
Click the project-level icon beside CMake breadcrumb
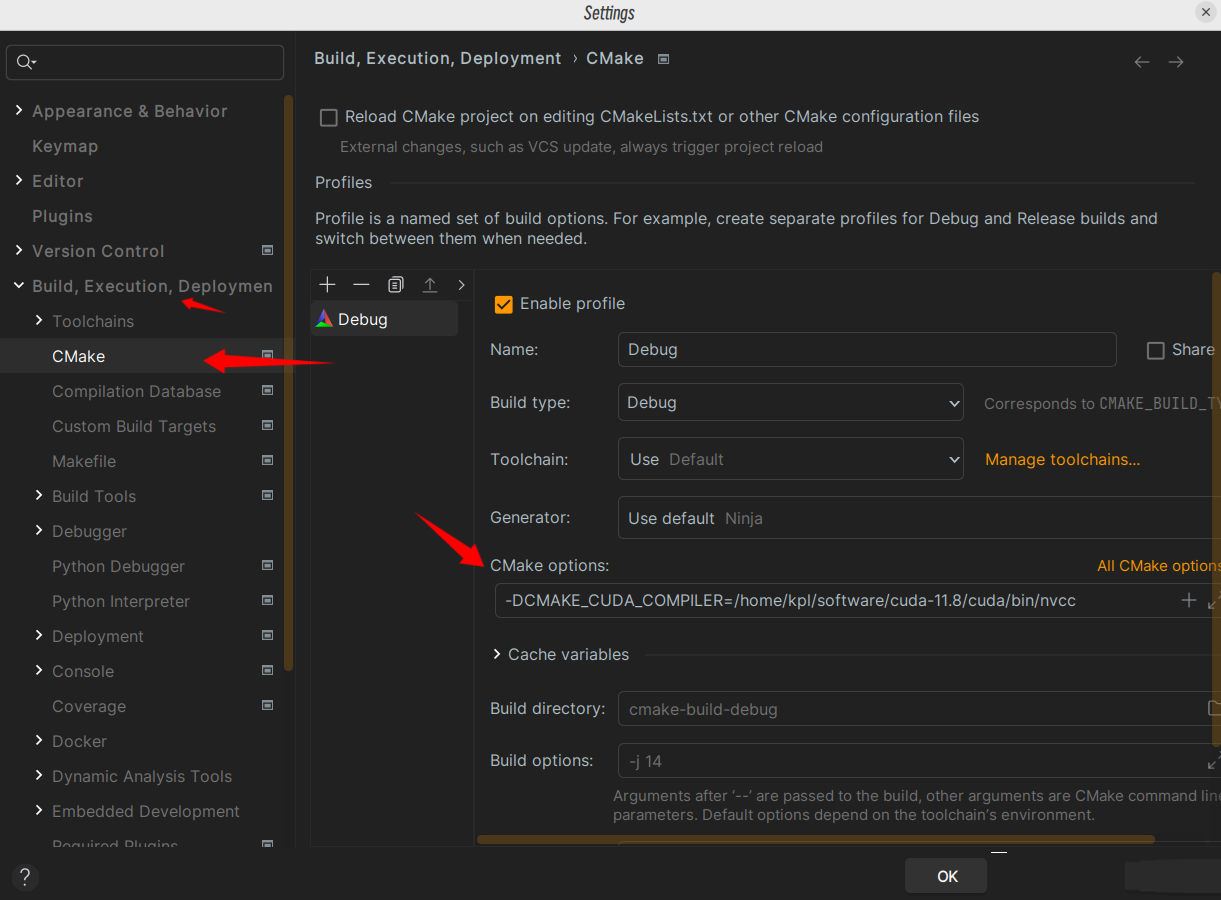click(x=663, y=59)
